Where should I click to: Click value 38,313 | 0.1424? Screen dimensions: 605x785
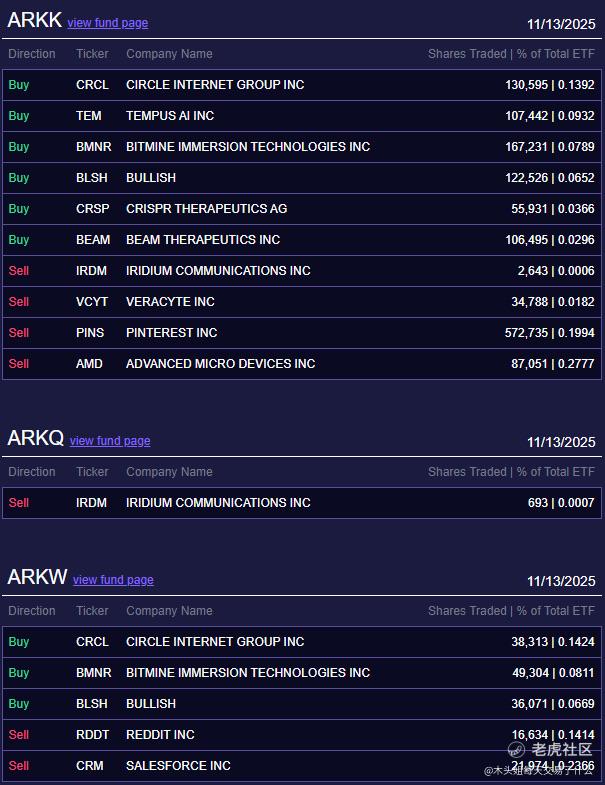point(553,642)
